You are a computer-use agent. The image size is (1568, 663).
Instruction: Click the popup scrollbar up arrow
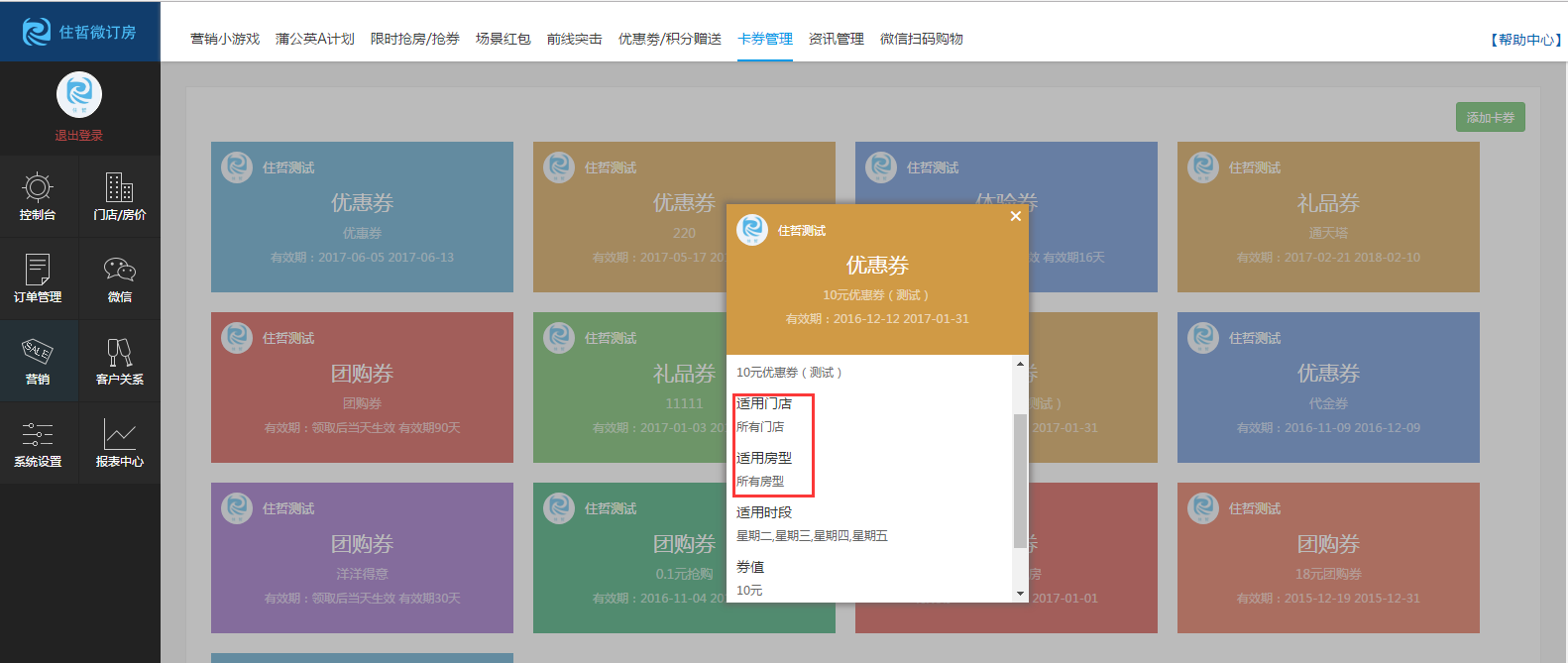1020,364
